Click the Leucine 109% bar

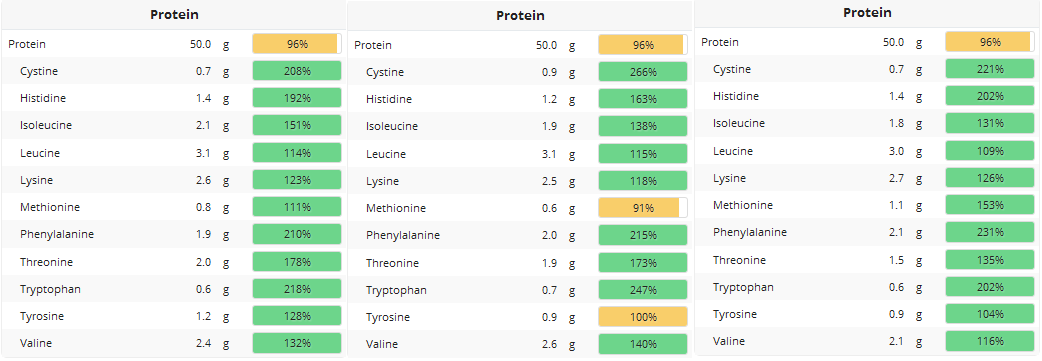point(990,151)
